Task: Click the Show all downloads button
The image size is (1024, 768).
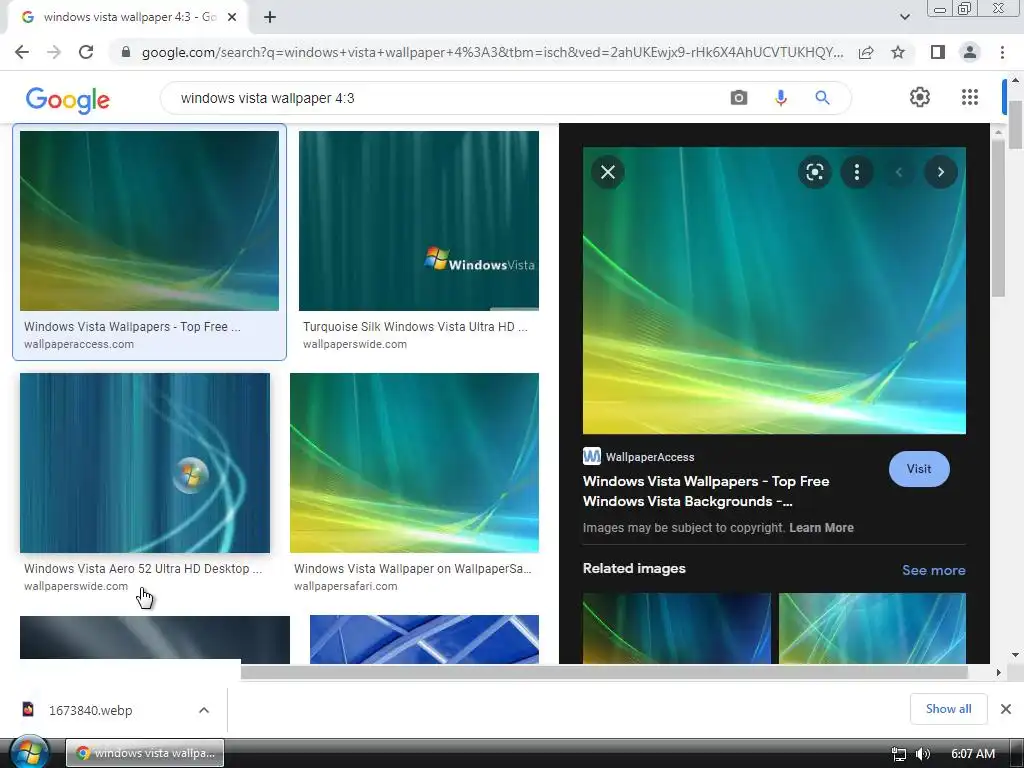Action: pyautogui.click(x=948, y=709)
